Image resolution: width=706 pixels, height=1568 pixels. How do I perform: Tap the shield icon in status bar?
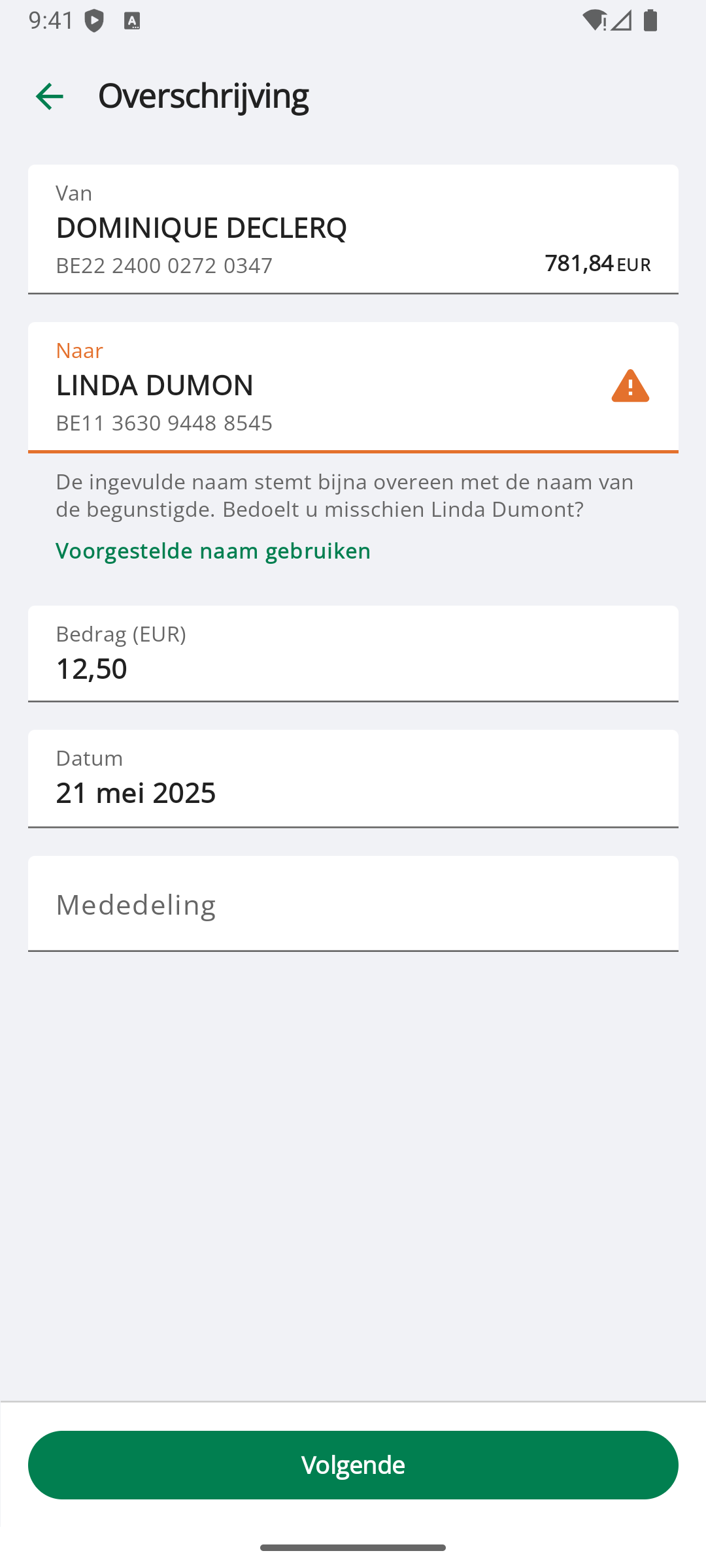(x=95, y=21)
